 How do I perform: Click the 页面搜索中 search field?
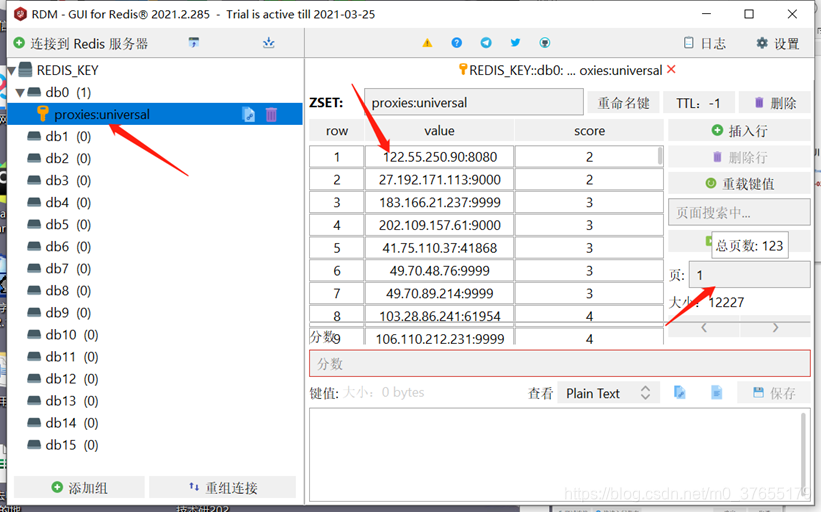(x=739, y=213)
